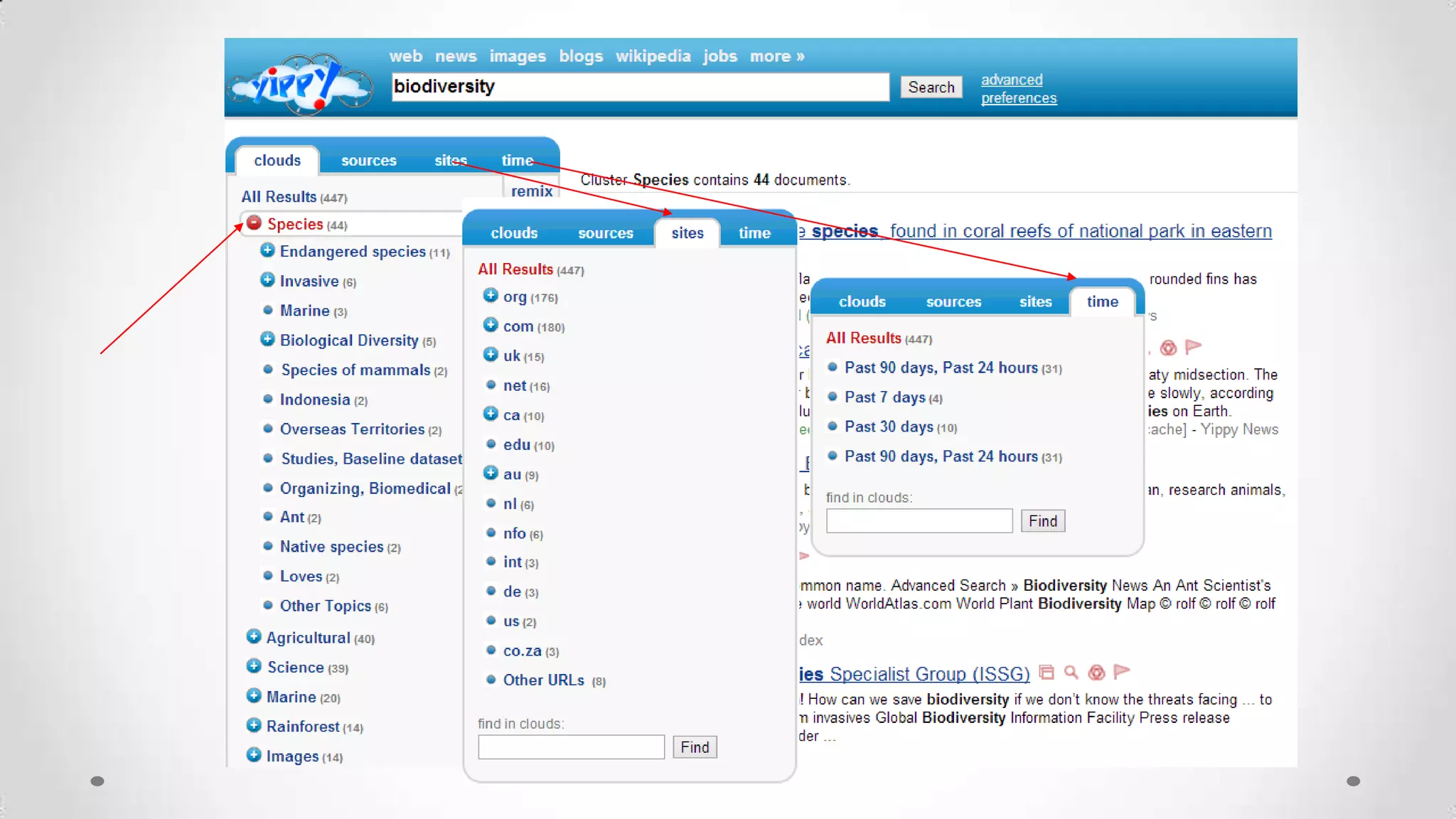Open the wikipedia search category
Screen dimensions: 1456x819
pyautogui.click(x=653, y=56)
